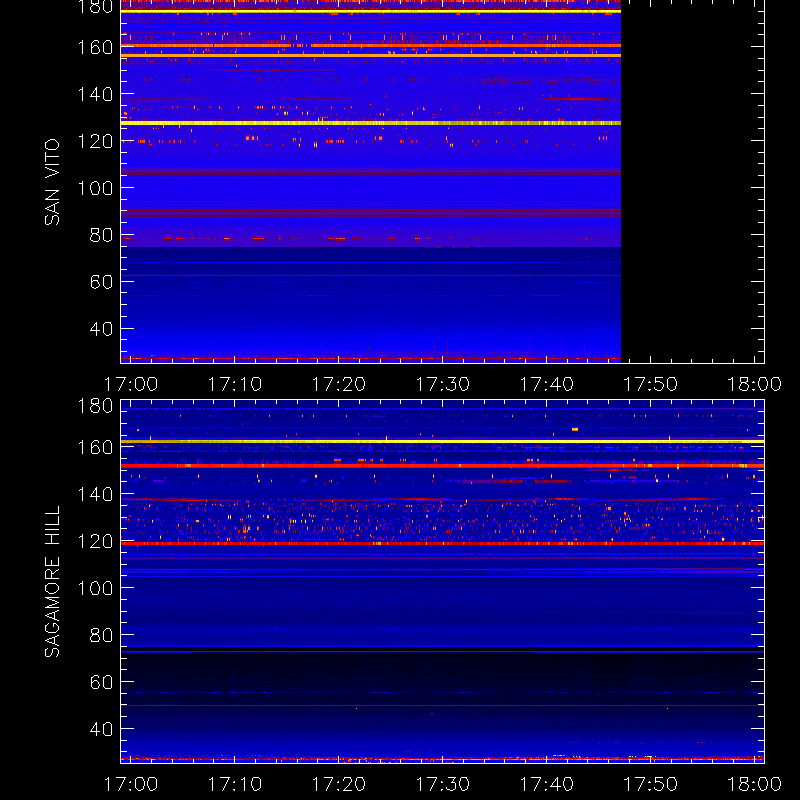Click the yellow band above 160 in Sagamore Hill
Viewport: 800px width, 800px height.
click(x=442, y=441)
